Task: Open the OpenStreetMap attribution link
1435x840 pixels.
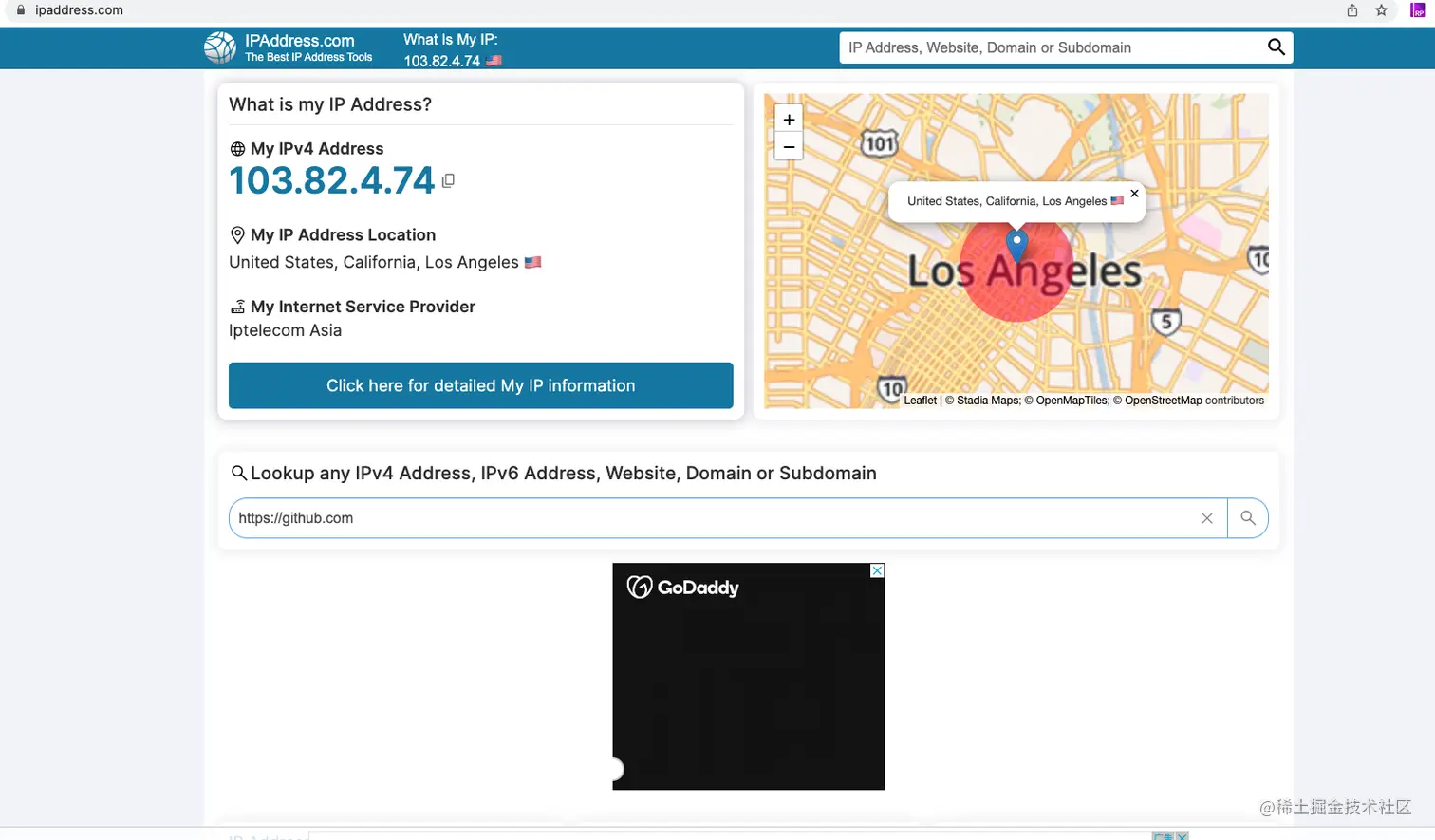Action: tap(1164, 401)
